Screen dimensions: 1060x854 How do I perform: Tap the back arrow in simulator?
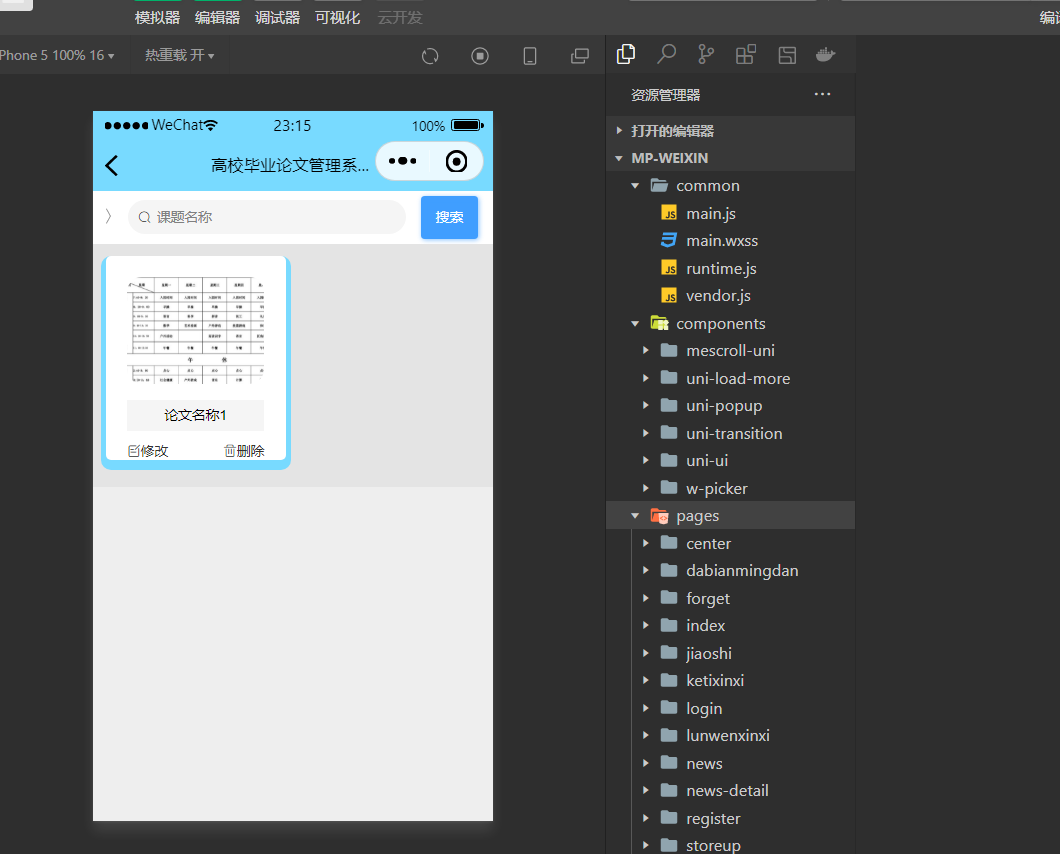click(x=112, y=165)
